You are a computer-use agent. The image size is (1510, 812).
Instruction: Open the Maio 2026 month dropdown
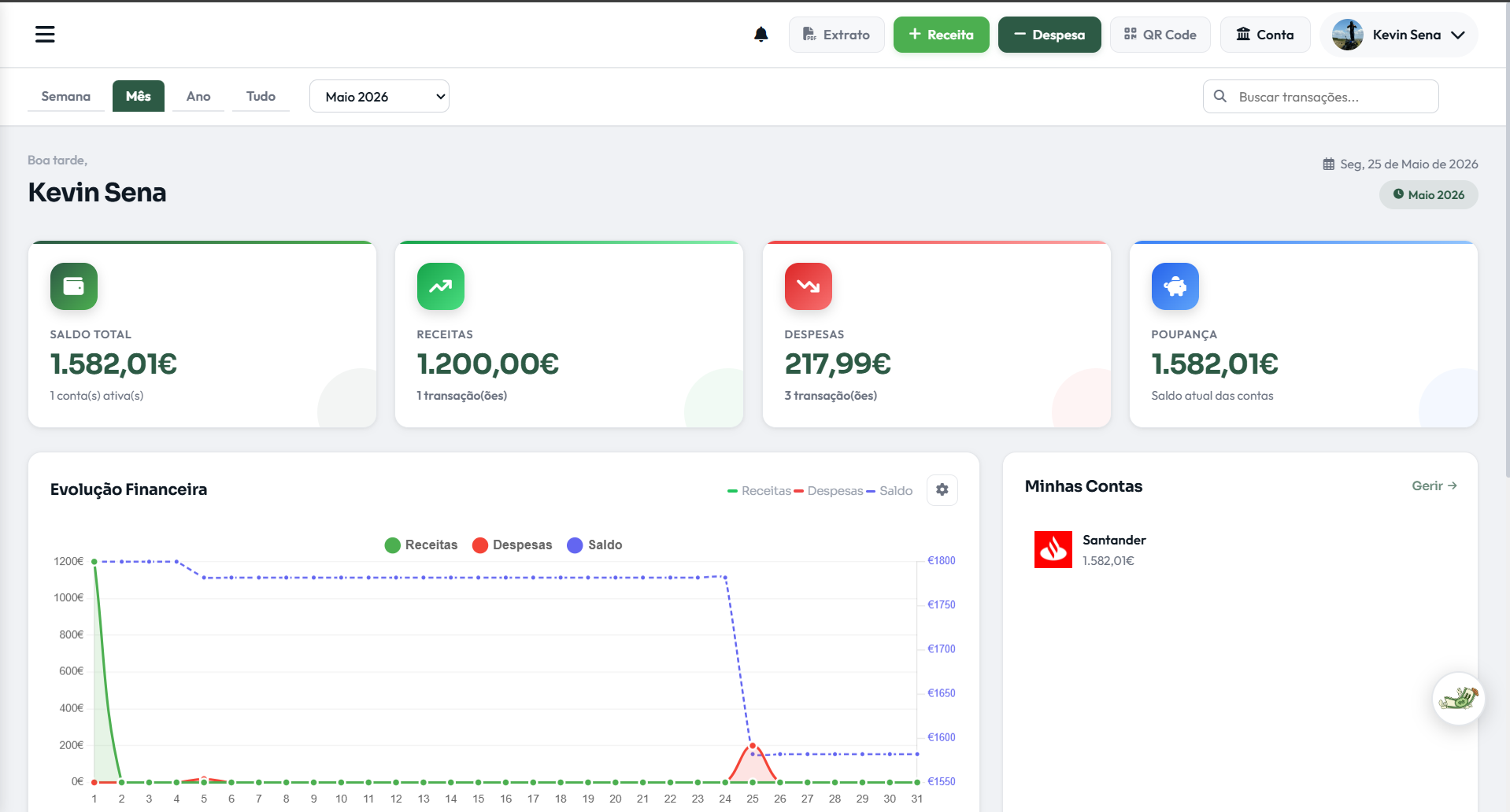(379, 97)
